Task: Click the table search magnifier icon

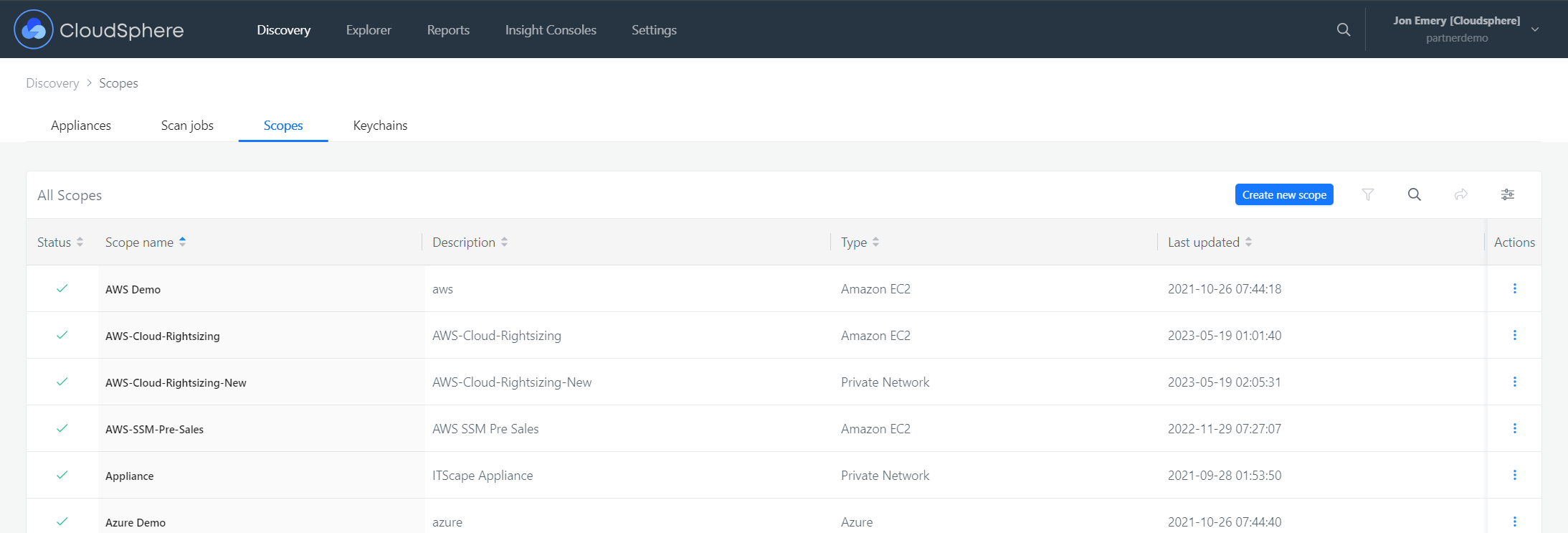Action: (x=1415, y=194)
